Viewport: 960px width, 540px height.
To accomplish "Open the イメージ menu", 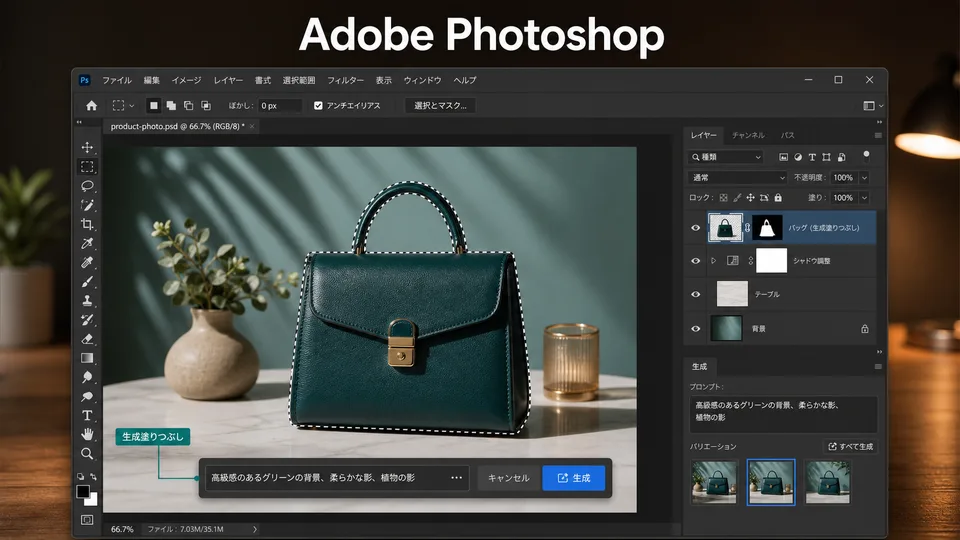I will 186,80.
